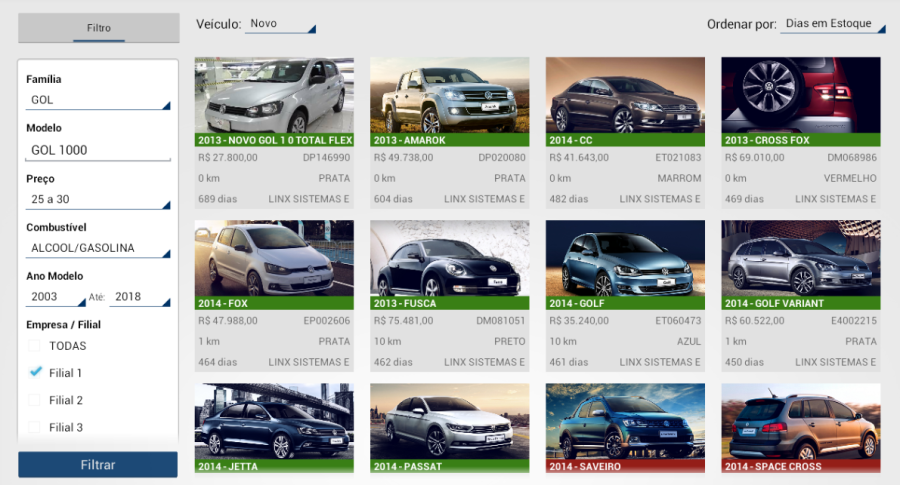Open the 2014 CC car photo
The height and width of the screenshot is (485, 900).
point(625,95)
